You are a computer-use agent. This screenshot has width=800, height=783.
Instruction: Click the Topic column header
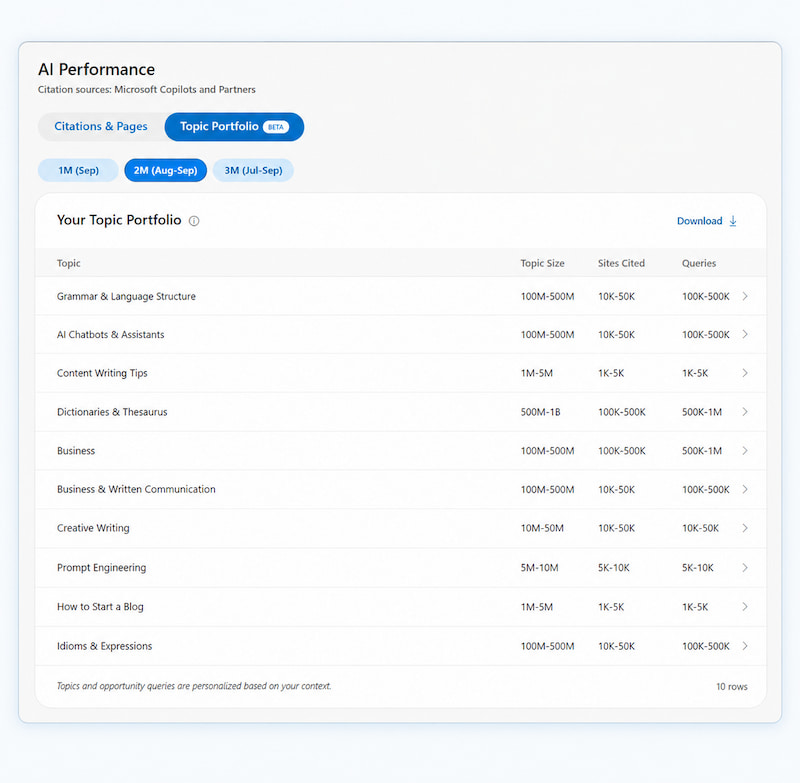tap(68, 263)
